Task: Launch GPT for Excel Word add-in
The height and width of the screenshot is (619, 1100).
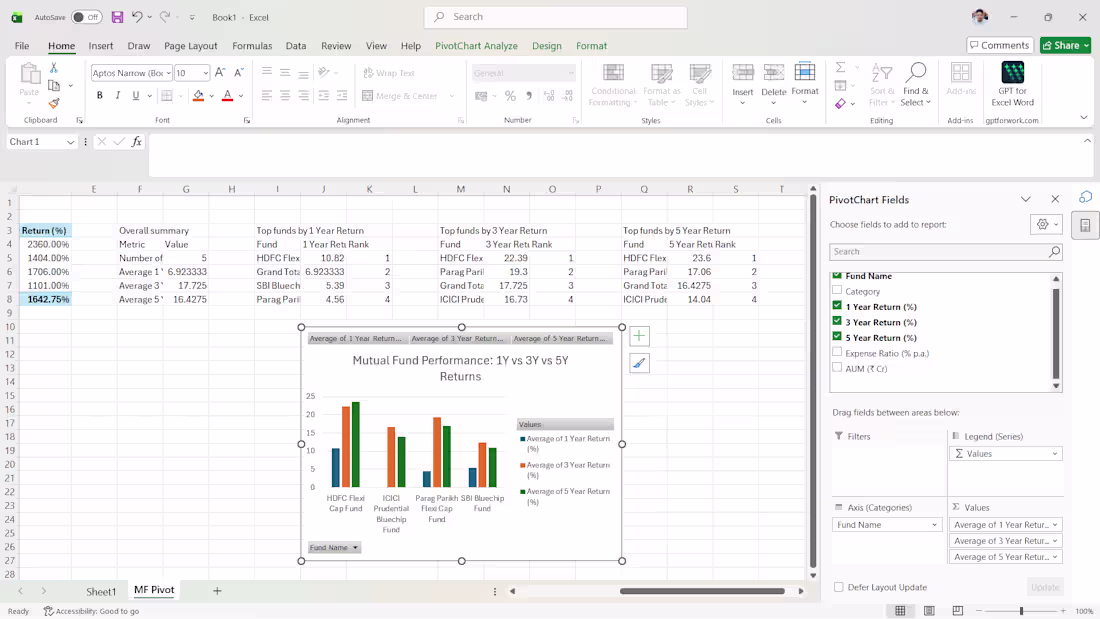Action: click(1012, 72)
